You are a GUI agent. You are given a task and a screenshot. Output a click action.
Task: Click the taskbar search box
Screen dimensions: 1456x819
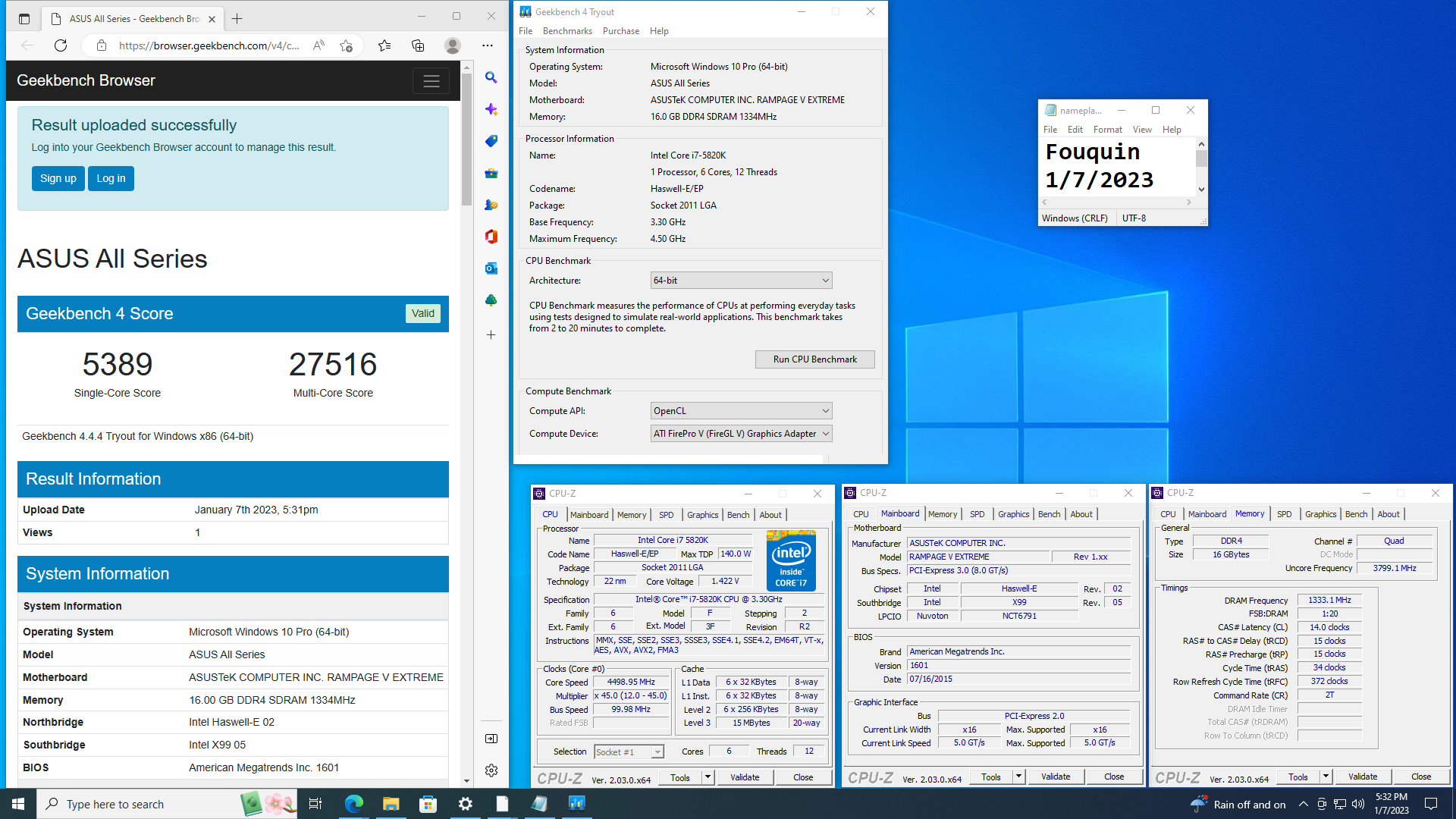point(167,804)
